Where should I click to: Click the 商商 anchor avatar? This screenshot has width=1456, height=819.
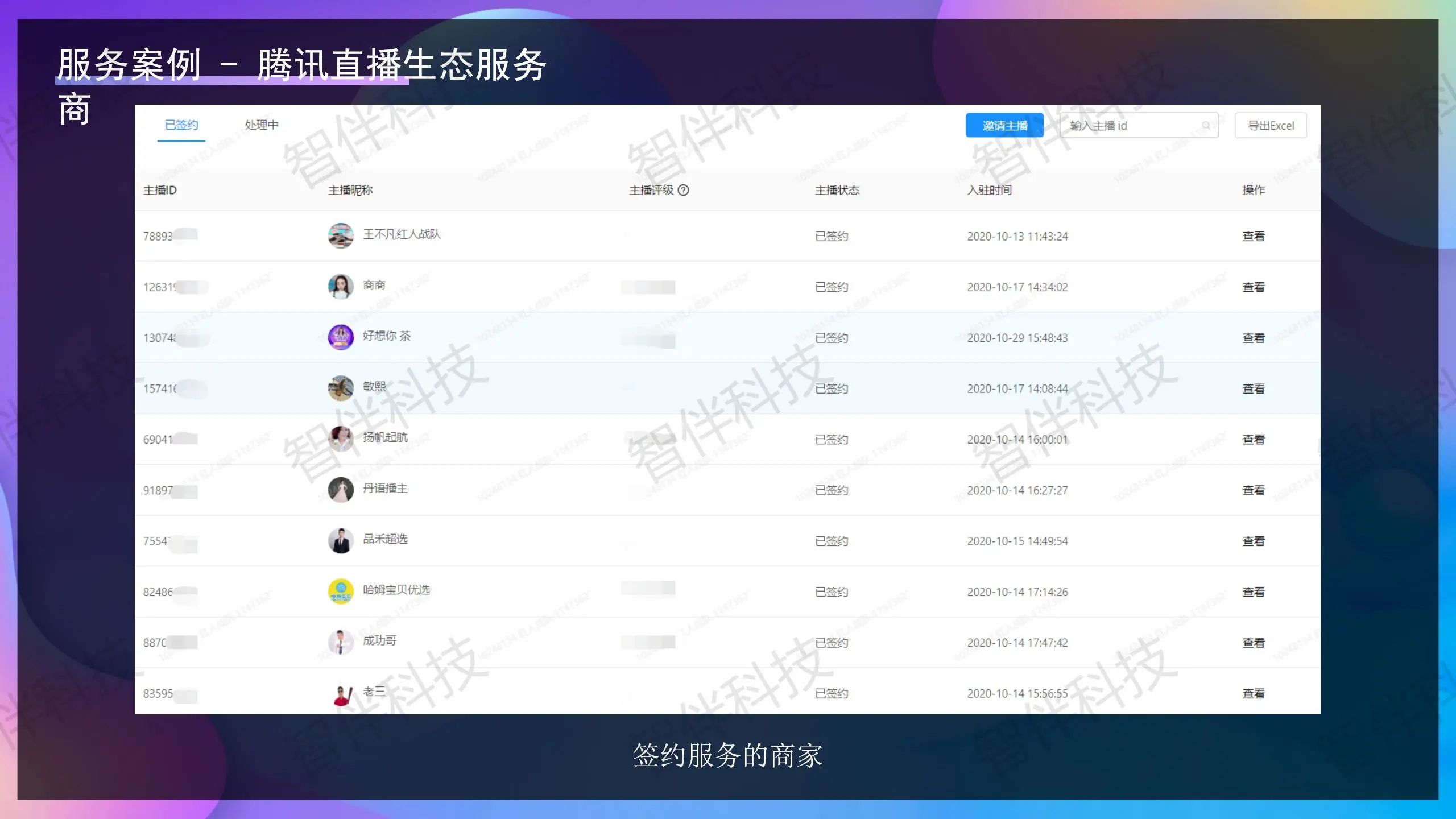pos(341,286)
